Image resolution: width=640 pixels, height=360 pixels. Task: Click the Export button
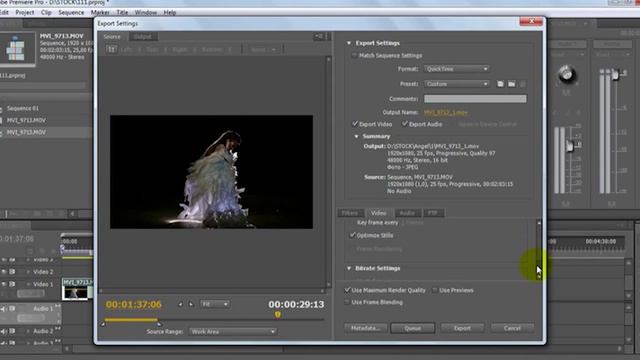coord(462,328)
